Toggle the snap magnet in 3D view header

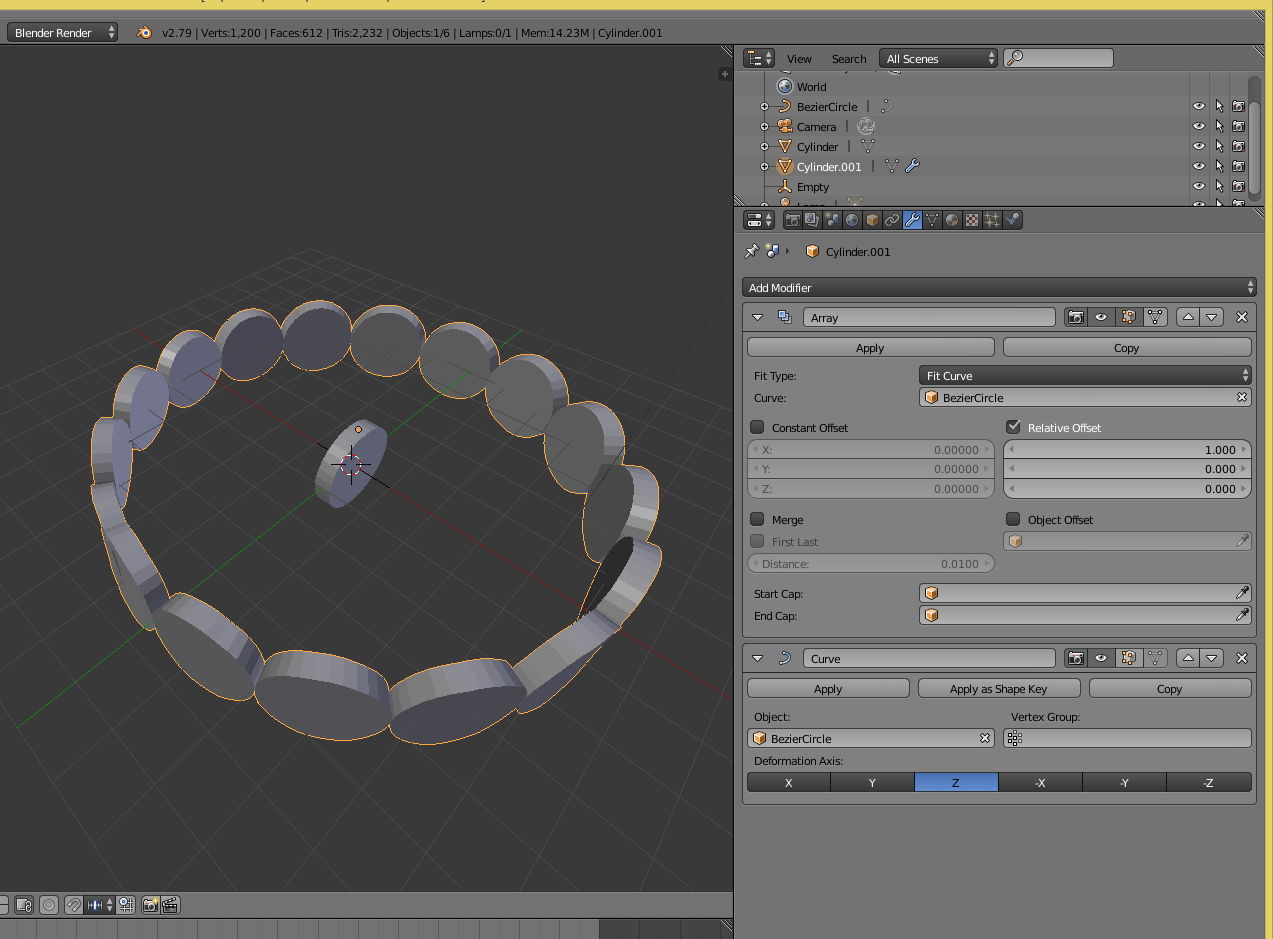tap(74, 905)
